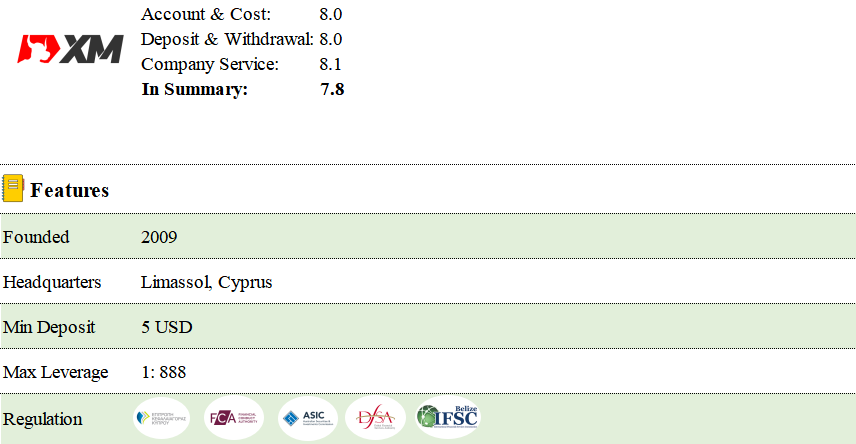Select 'Limassol, Cyprus' headquarters value
Viewport: 856px width, 444px height.
coord(206,282)
